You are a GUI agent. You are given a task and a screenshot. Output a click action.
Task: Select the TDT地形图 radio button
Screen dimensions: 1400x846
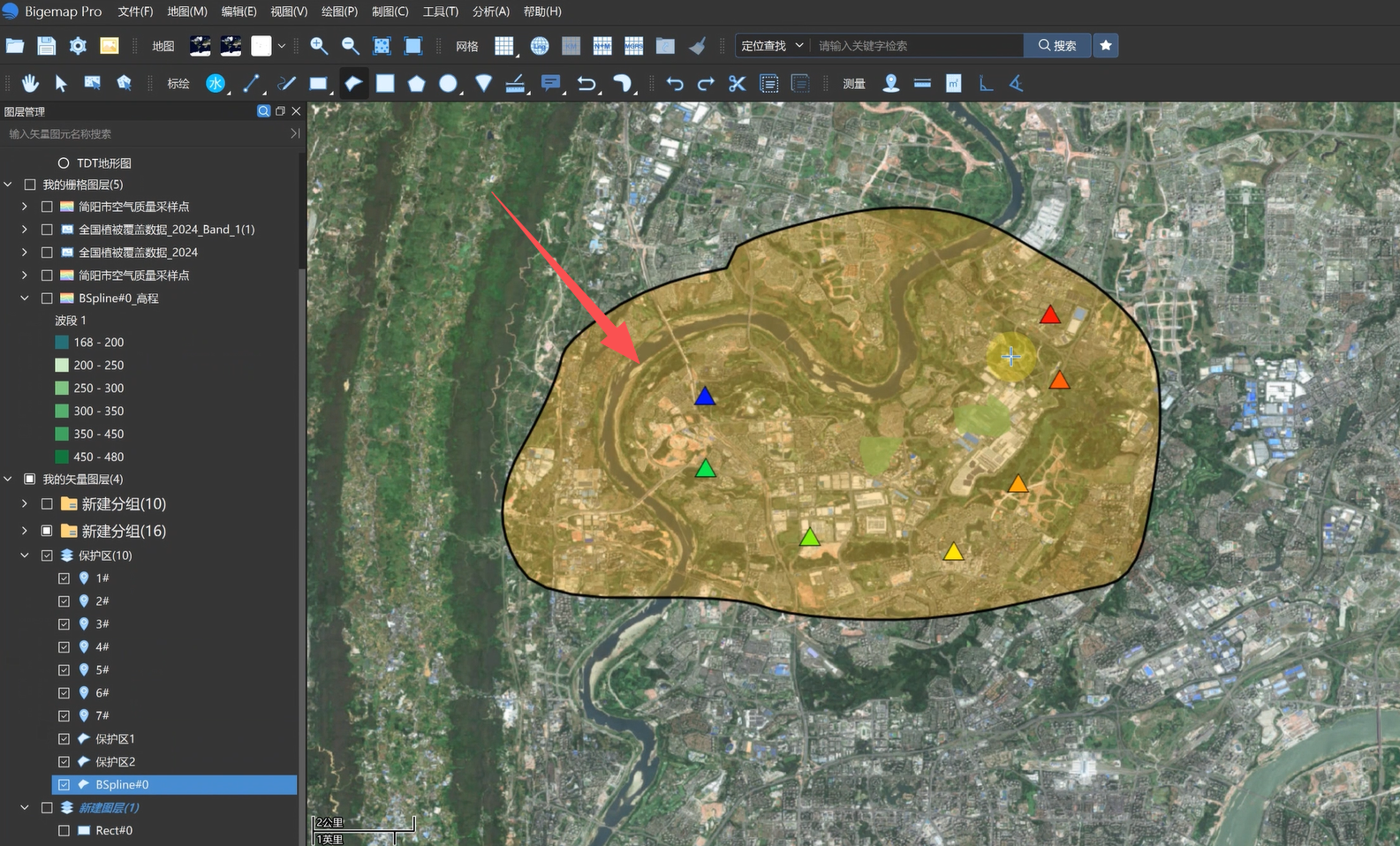(x=64, y=163)
